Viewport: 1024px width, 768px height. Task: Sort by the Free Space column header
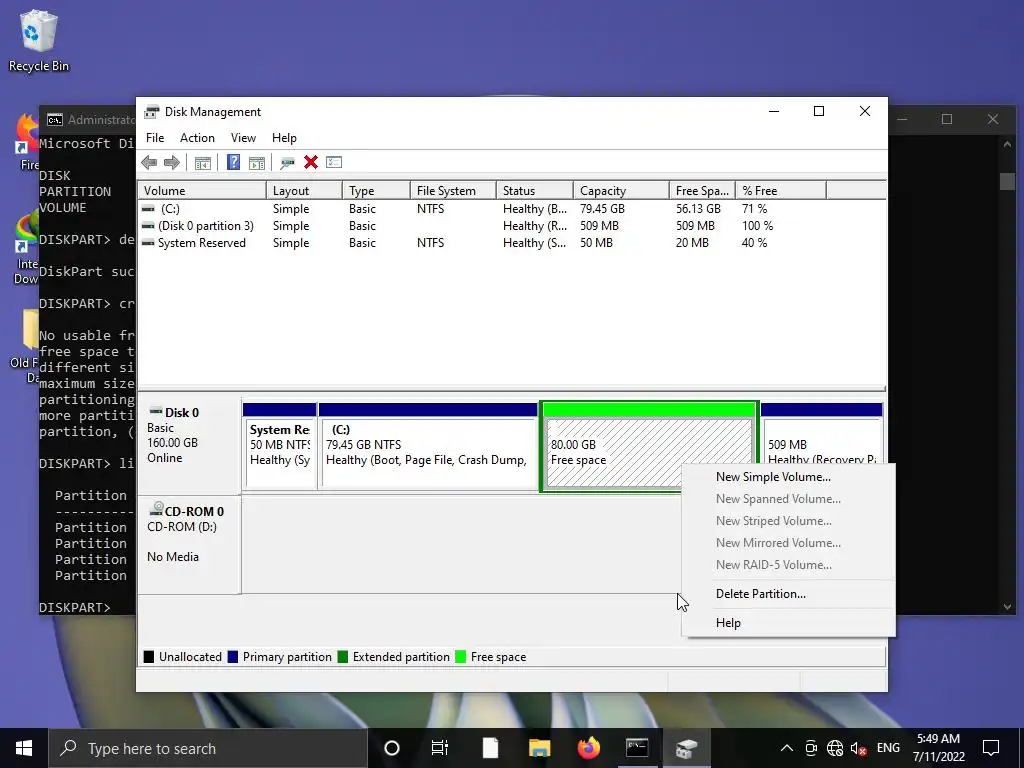tap(703, 191)
